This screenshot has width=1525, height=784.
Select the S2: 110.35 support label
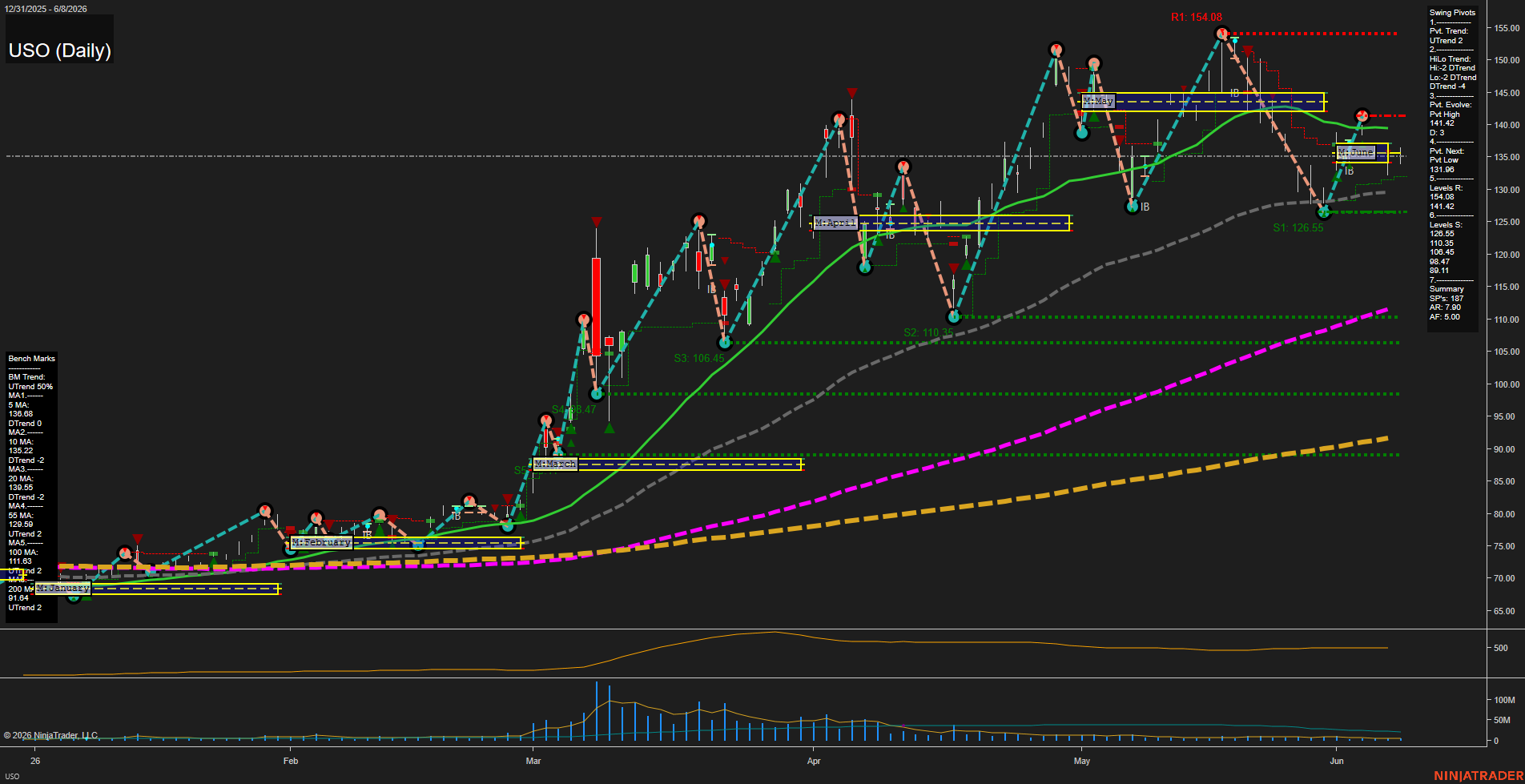(928, 332)
